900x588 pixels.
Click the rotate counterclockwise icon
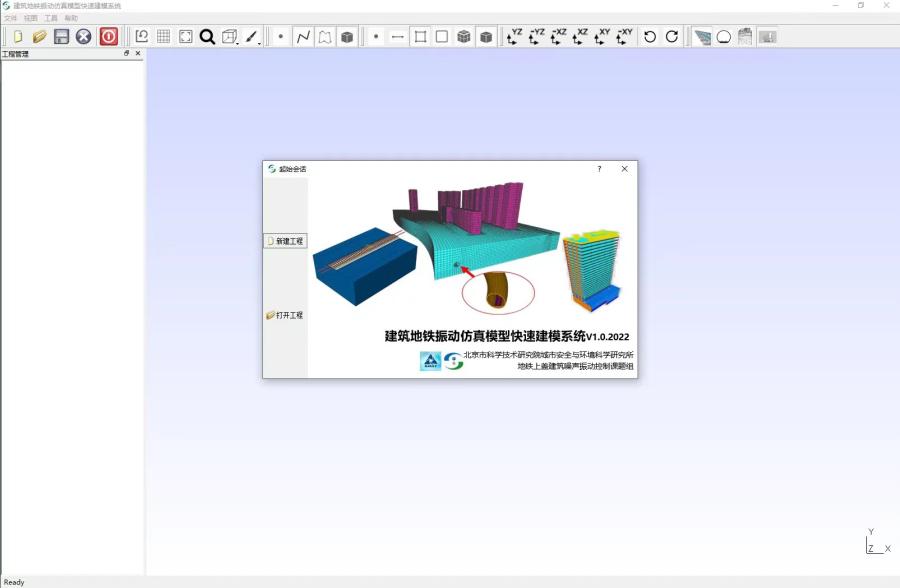pos(650,37)
